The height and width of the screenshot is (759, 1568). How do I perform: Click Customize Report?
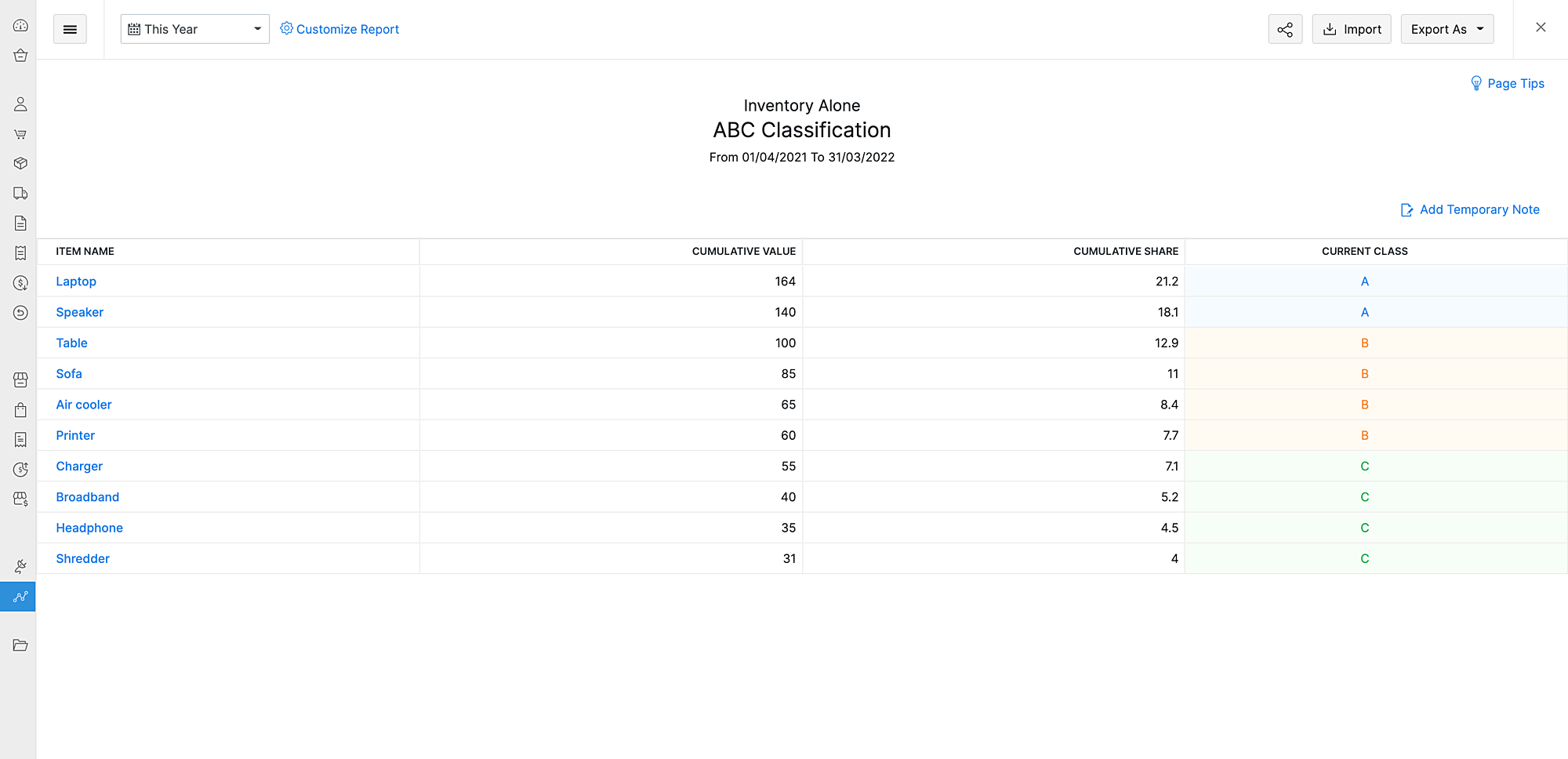tap(339, 29)
